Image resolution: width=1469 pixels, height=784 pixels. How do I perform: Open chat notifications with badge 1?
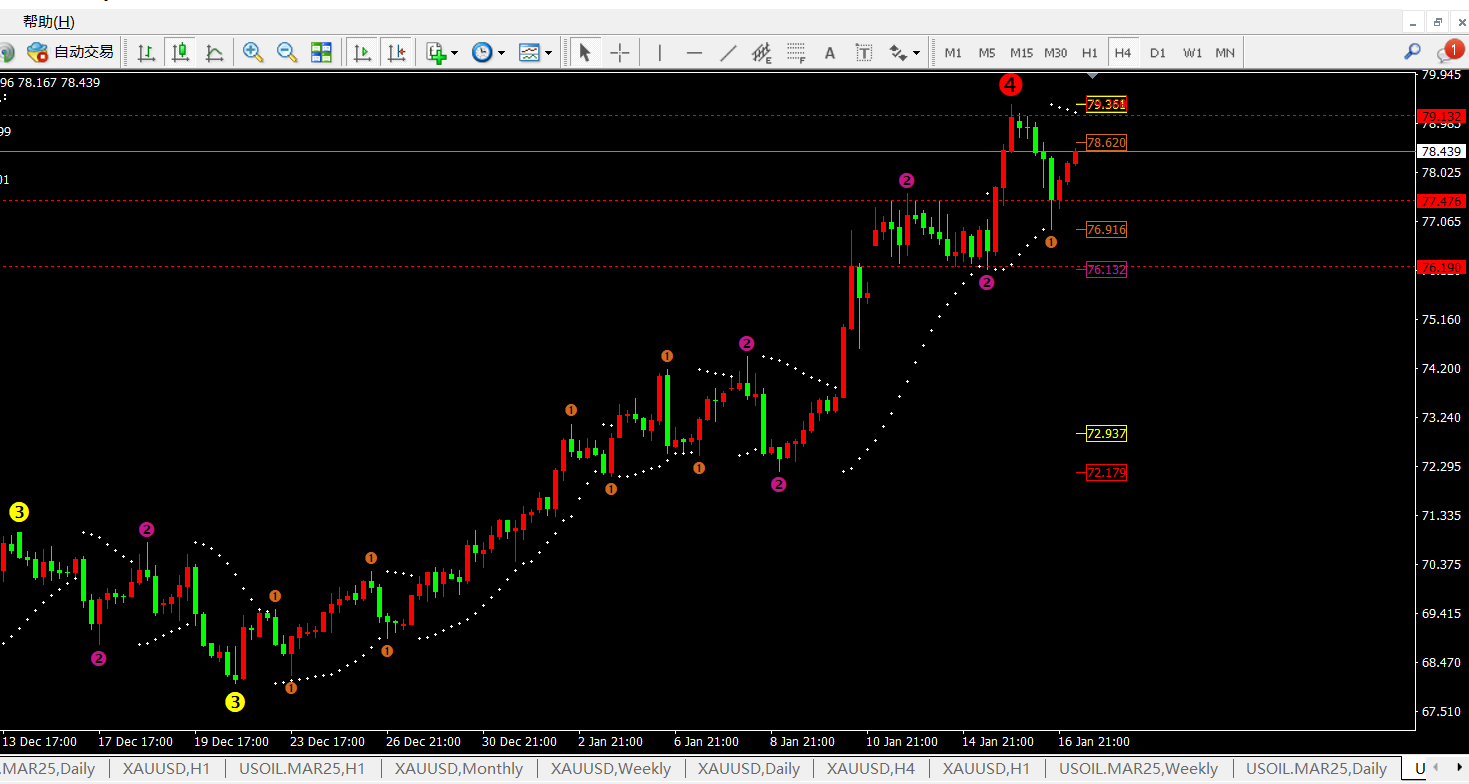(1448, 51)
